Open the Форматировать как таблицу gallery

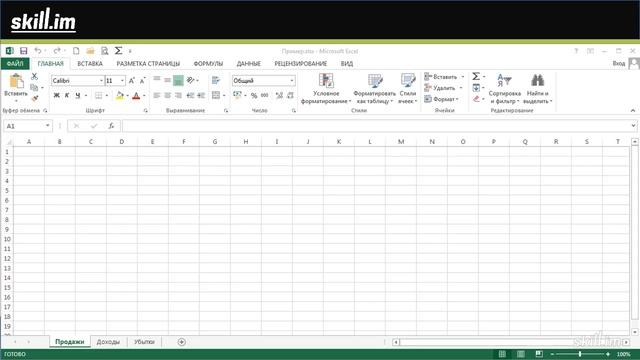[x=374, y=89]
